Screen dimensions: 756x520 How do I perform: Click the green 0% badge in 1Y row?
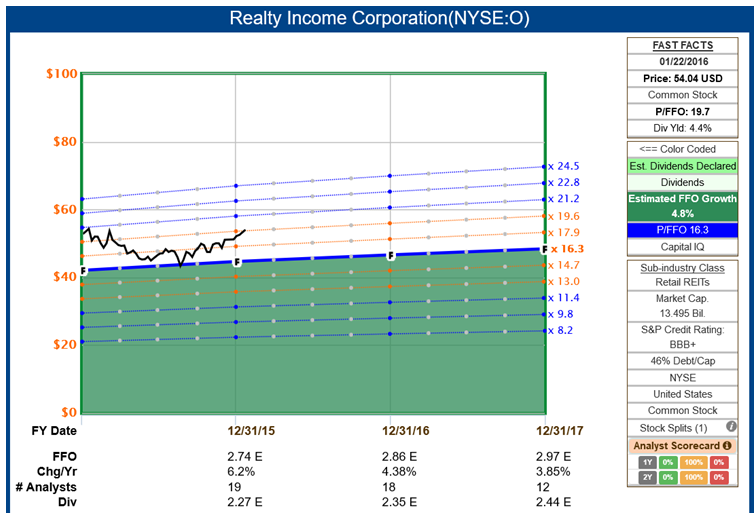click(x=666, y=461)
